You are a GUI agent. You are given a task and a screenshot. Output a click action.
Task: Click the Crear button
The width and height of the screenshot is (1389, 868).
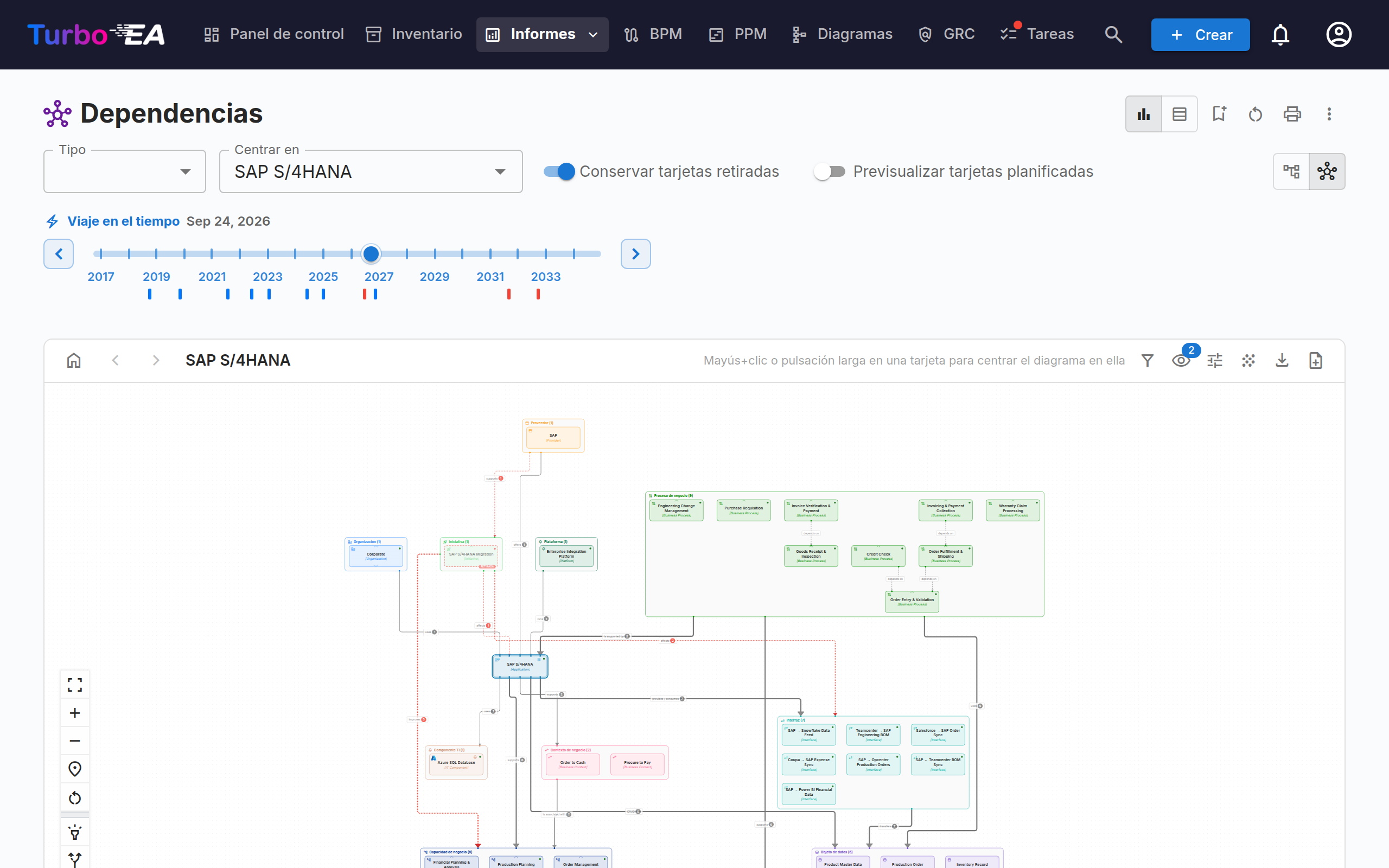point(1200,34)
